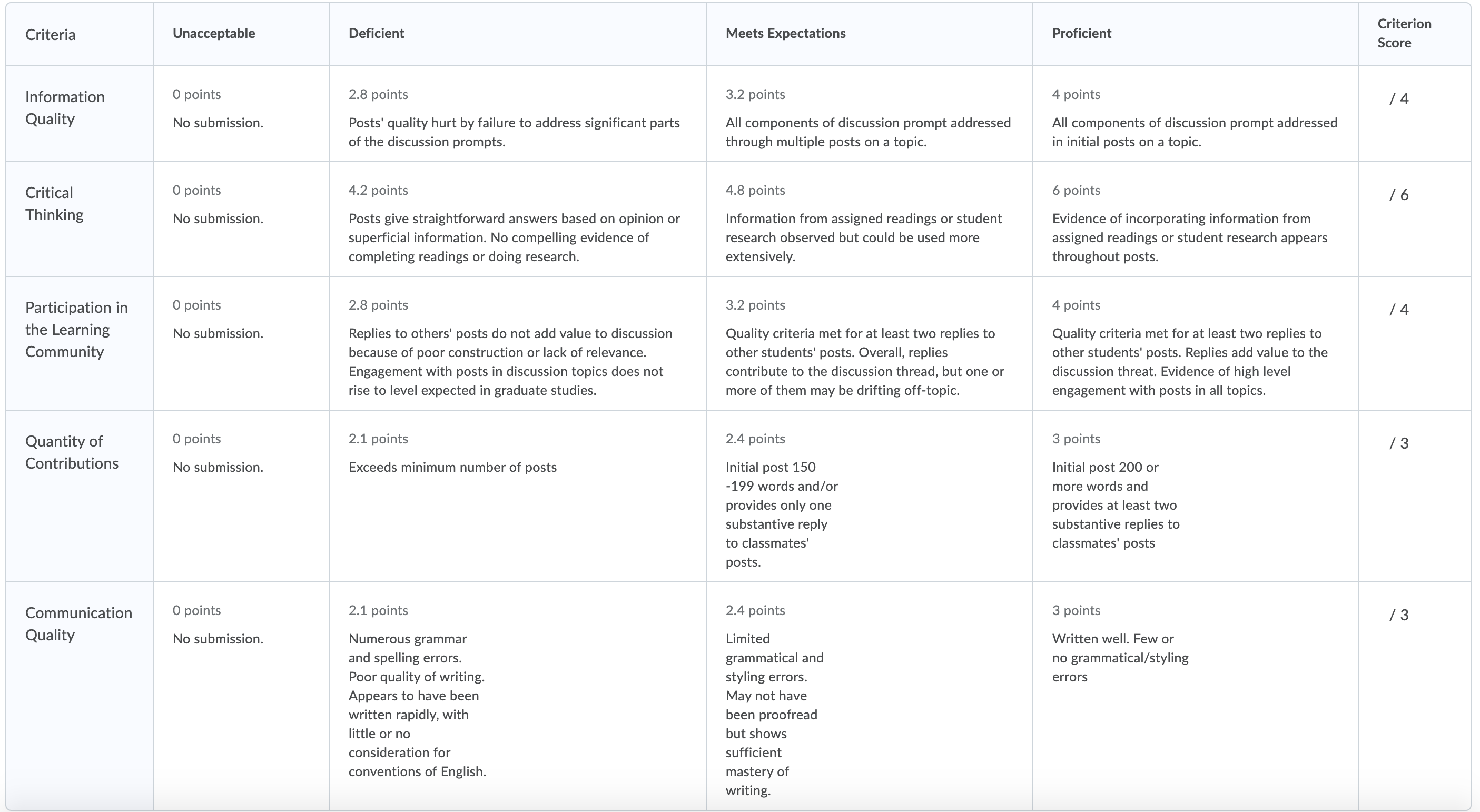
Task: Select Quantity of Contributions Proficient 3 points
Action: click(x=1195, y=496)
